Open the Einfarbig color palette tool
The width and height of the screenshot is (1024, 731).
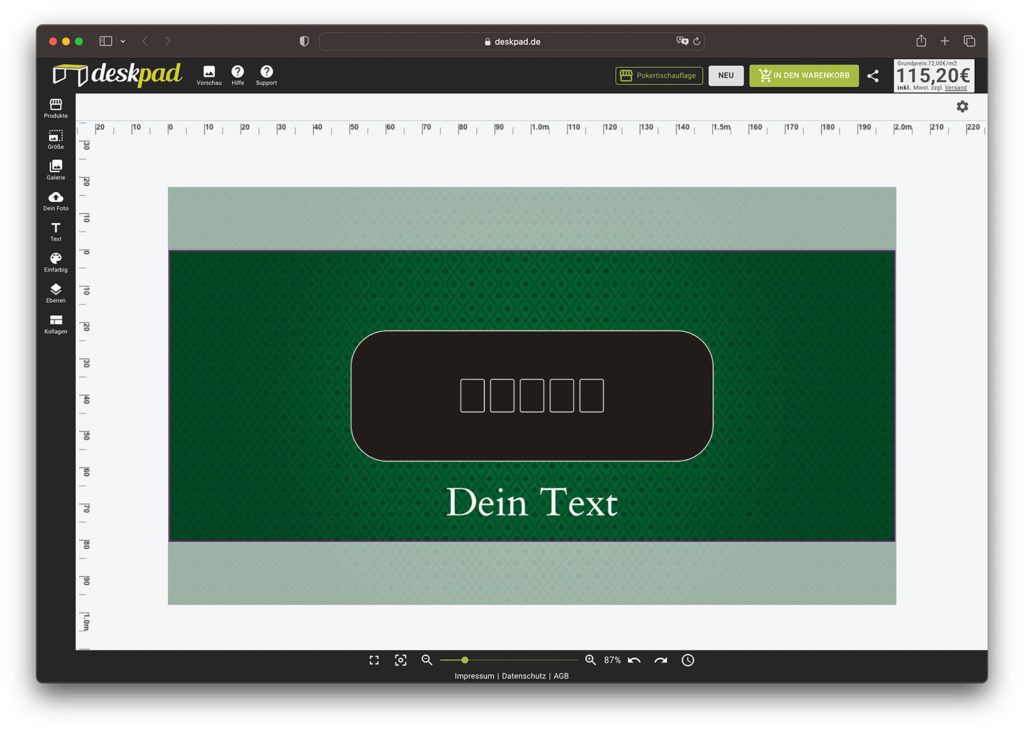click(x=56, y=262)
